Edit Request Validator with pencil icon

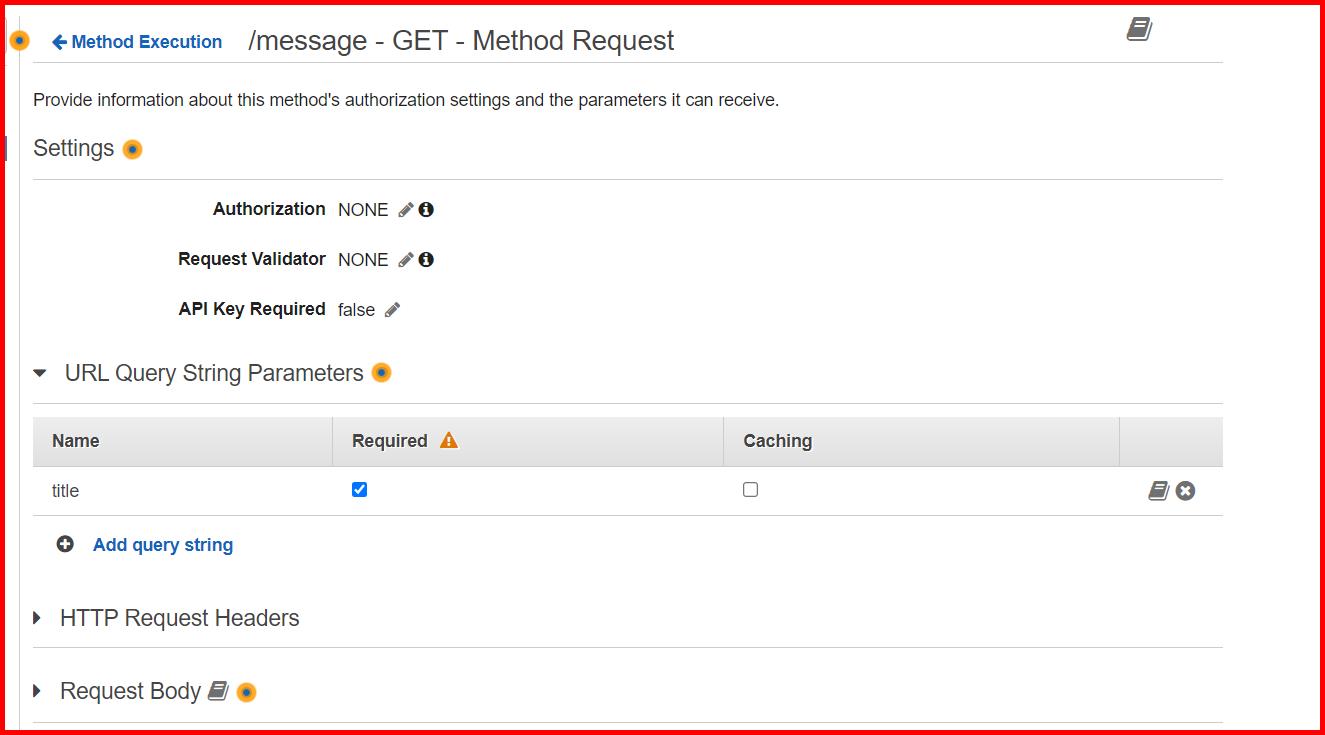tap(405, 260)
